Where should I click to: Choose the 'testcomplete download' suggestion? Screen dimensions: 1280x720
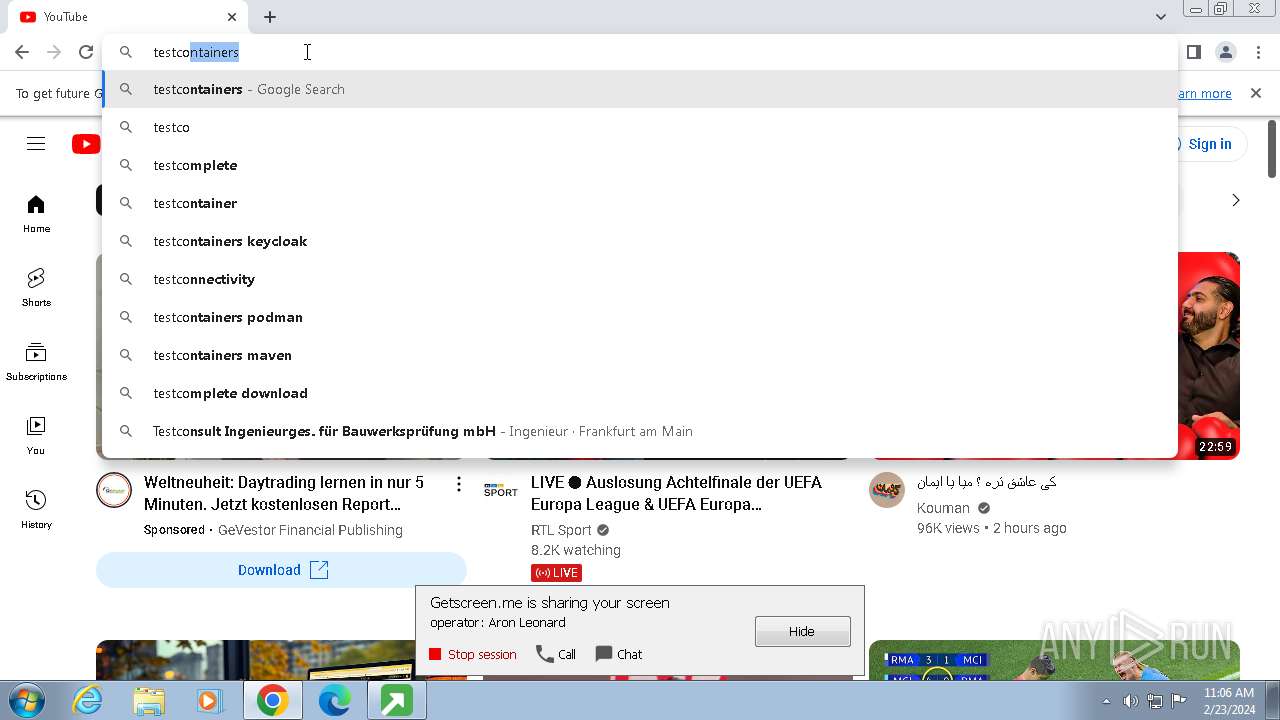pos(640,393)
